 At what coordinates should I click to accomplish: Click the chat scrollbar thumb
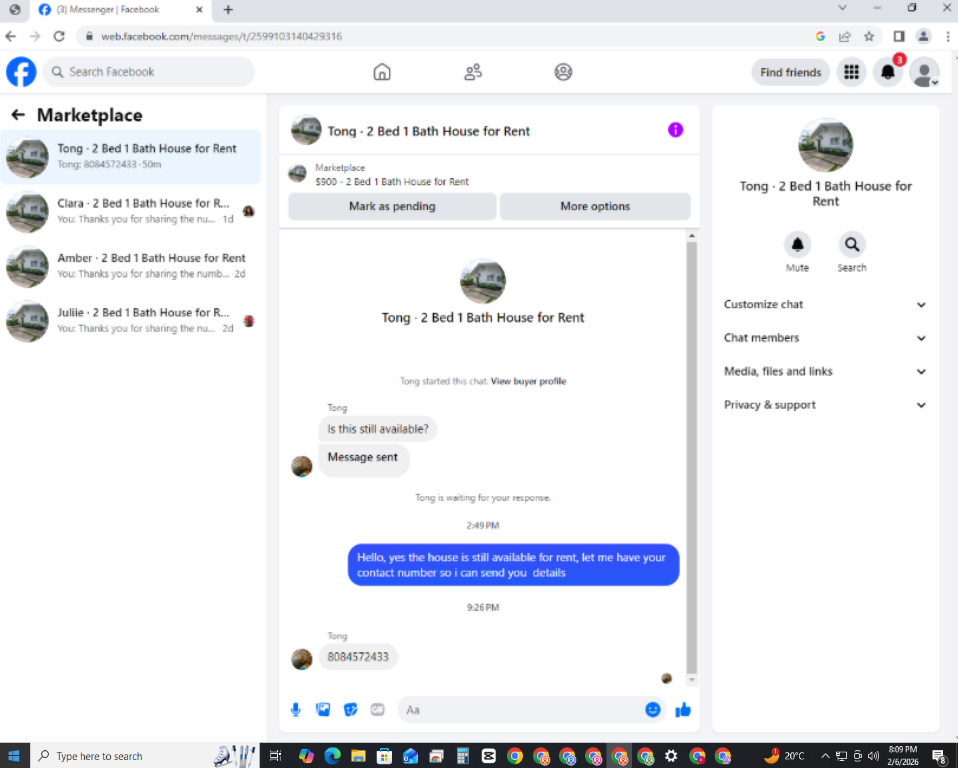tap(692, 457)
